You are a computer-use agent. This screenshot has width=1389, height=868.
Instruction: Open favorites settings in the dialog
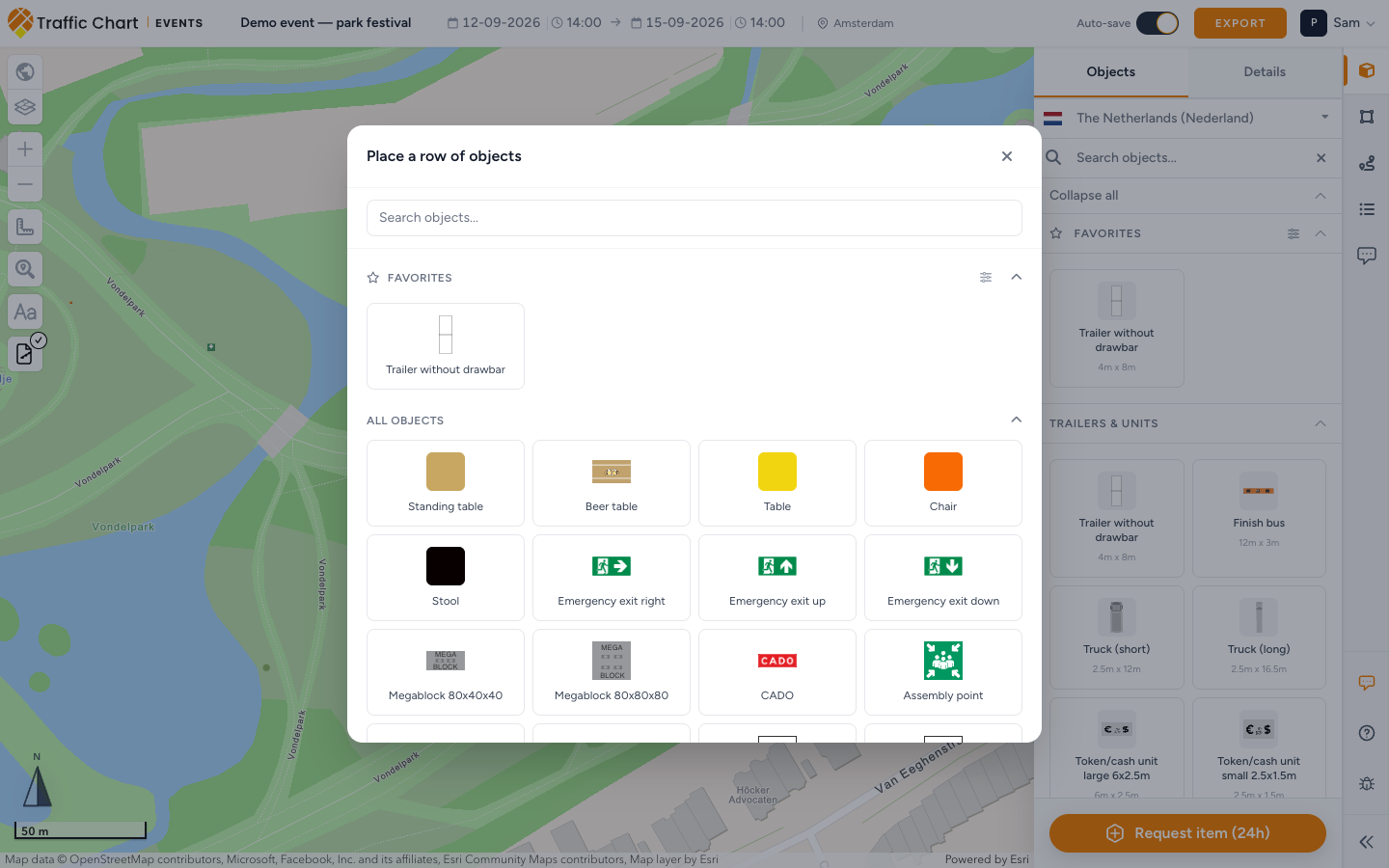click(x=986, y=278)
